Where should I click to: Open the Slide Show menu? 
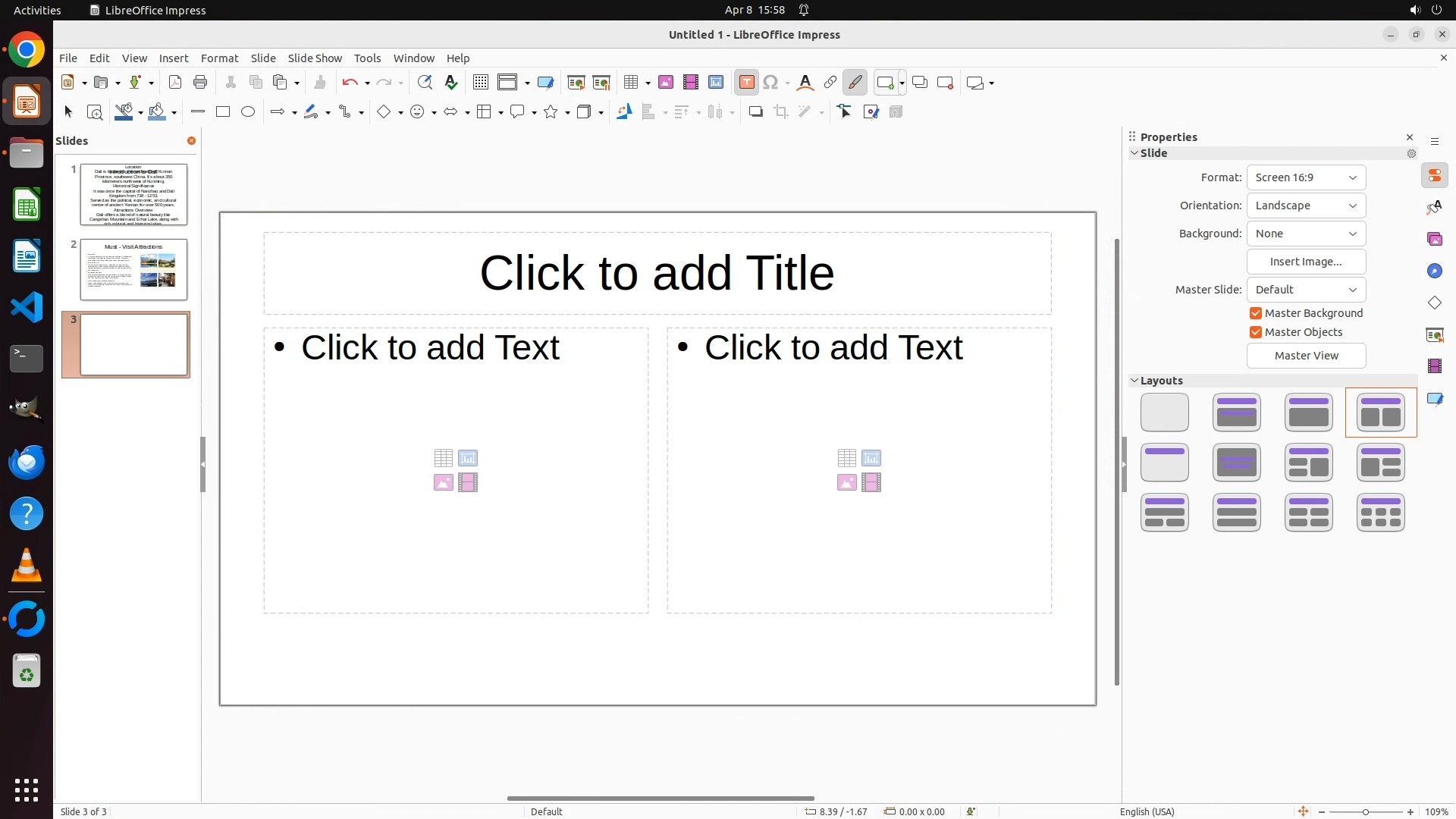315,58
